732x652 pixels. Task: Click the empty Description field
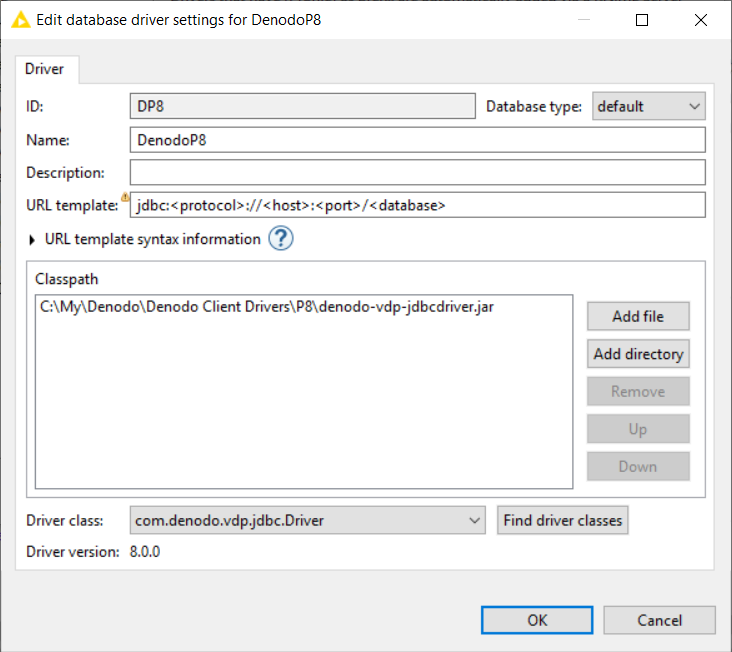[x=417, y=173]
